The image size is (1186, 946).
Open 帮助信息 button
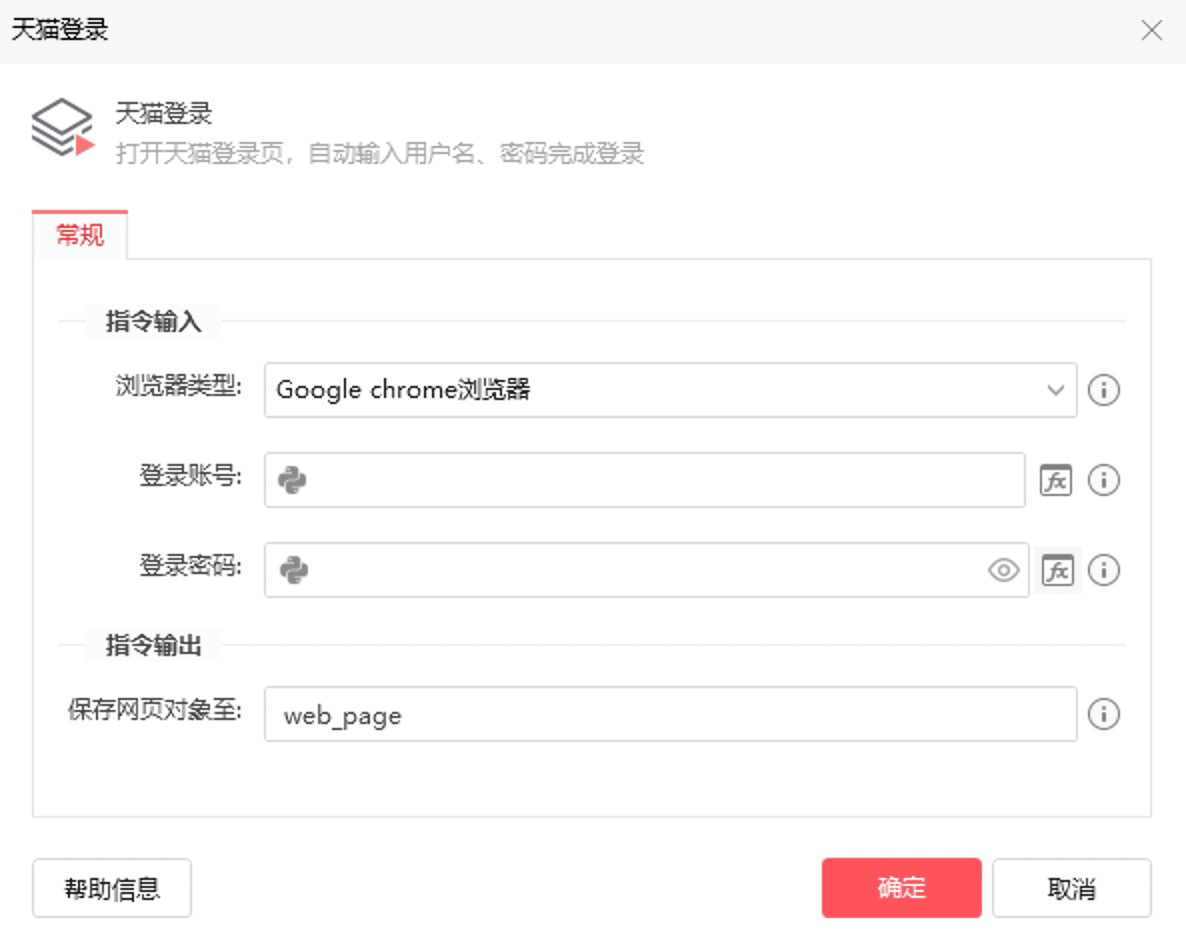(112, 888)
